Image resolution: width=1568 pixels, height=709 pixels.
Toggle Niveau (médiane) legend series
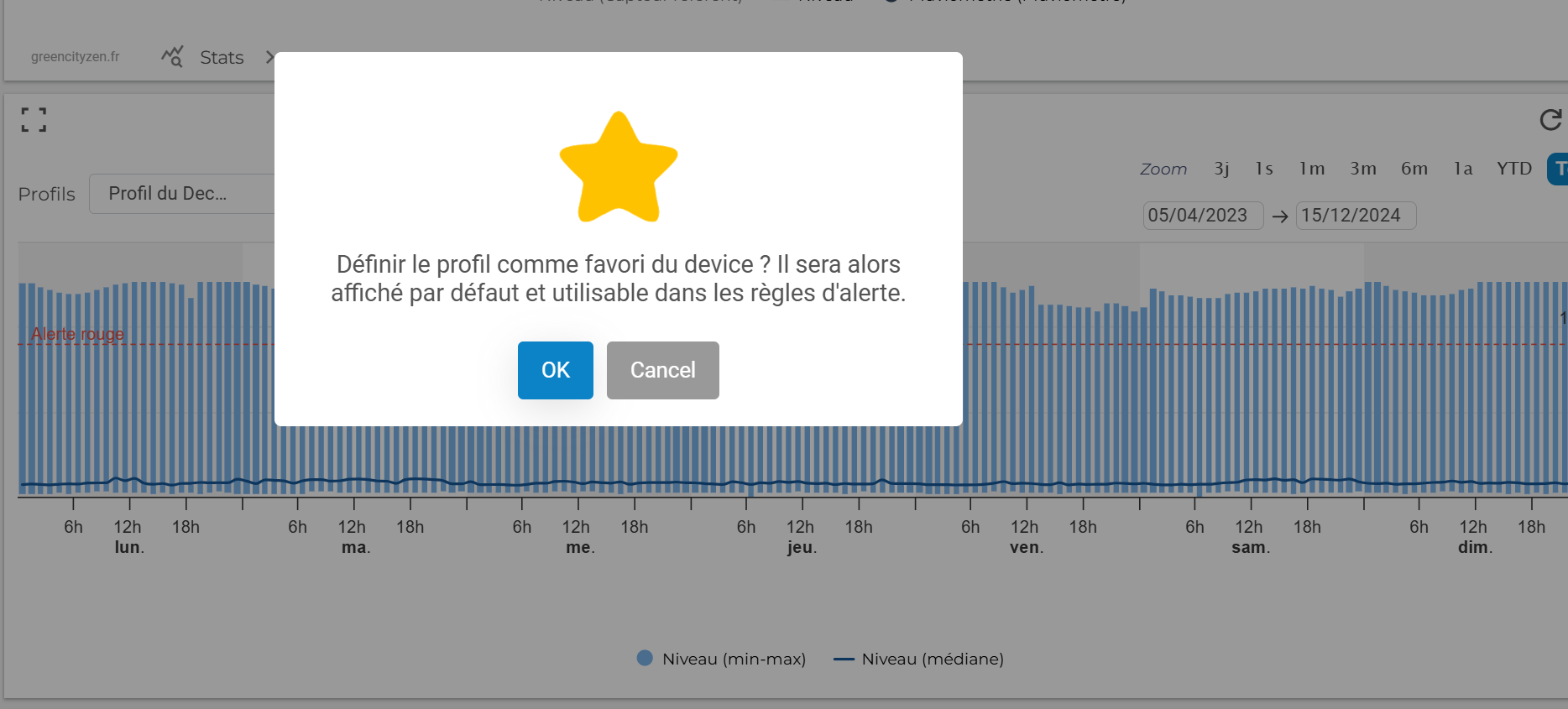tap(919, 659)
